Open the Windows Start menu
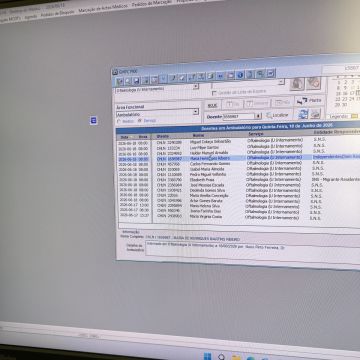The height and width of the screenshot is (360, 360). [x=207, y=356]
